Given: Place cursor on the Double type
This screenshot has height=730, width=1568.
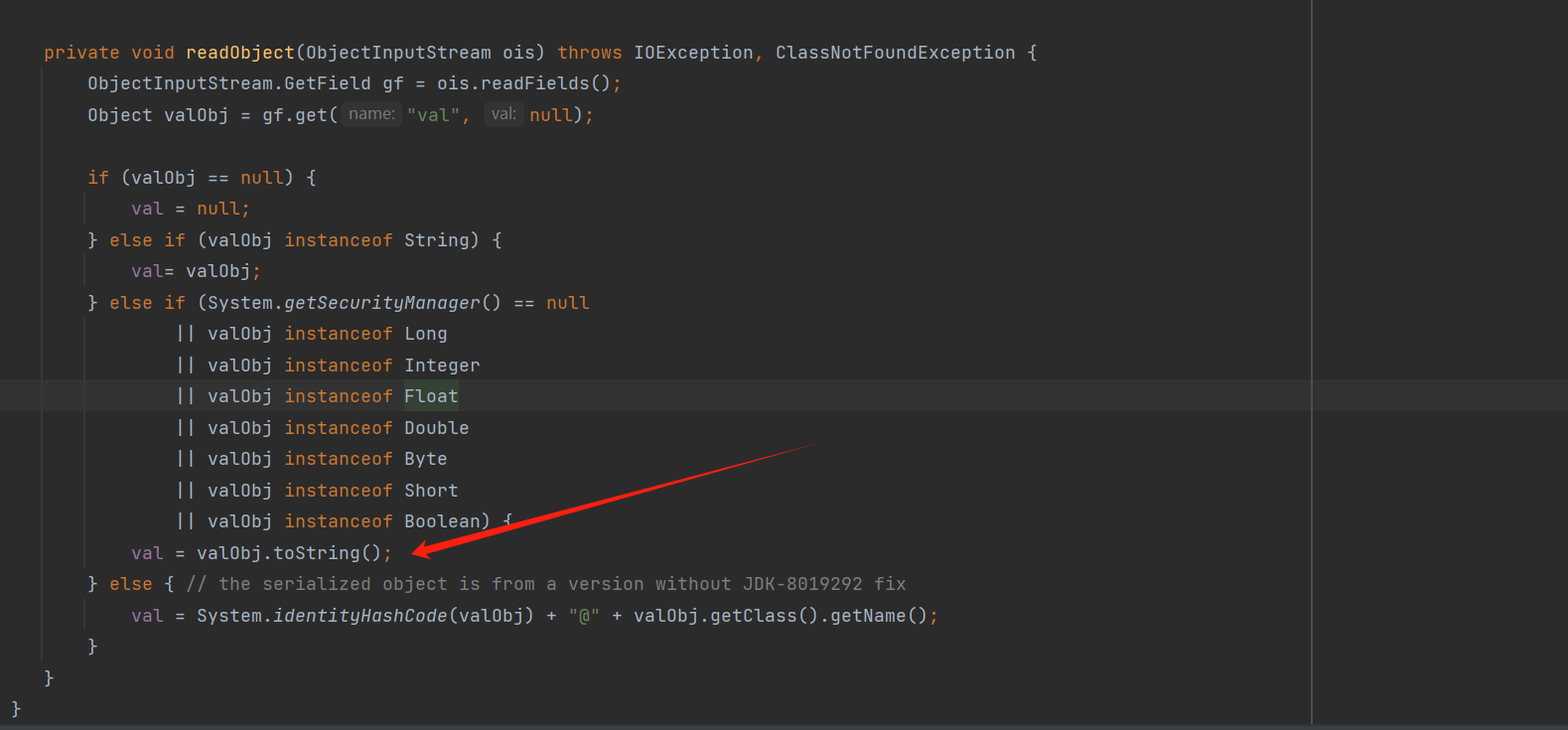Looking at the screenshot, I should [x=436, y=428].
